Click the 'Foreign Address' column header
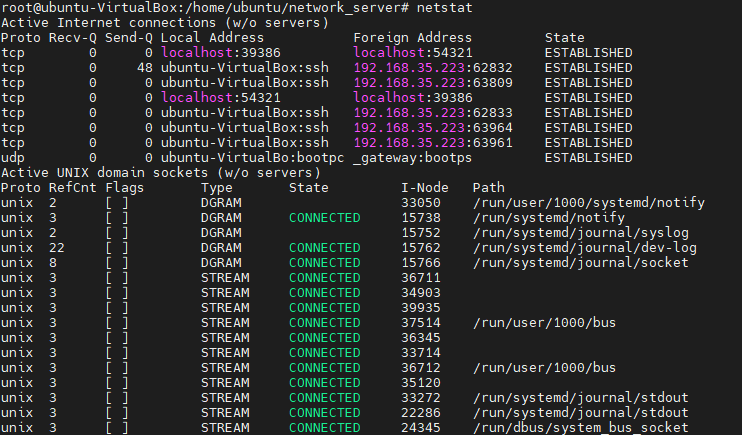742x435 pixels. 412,37
